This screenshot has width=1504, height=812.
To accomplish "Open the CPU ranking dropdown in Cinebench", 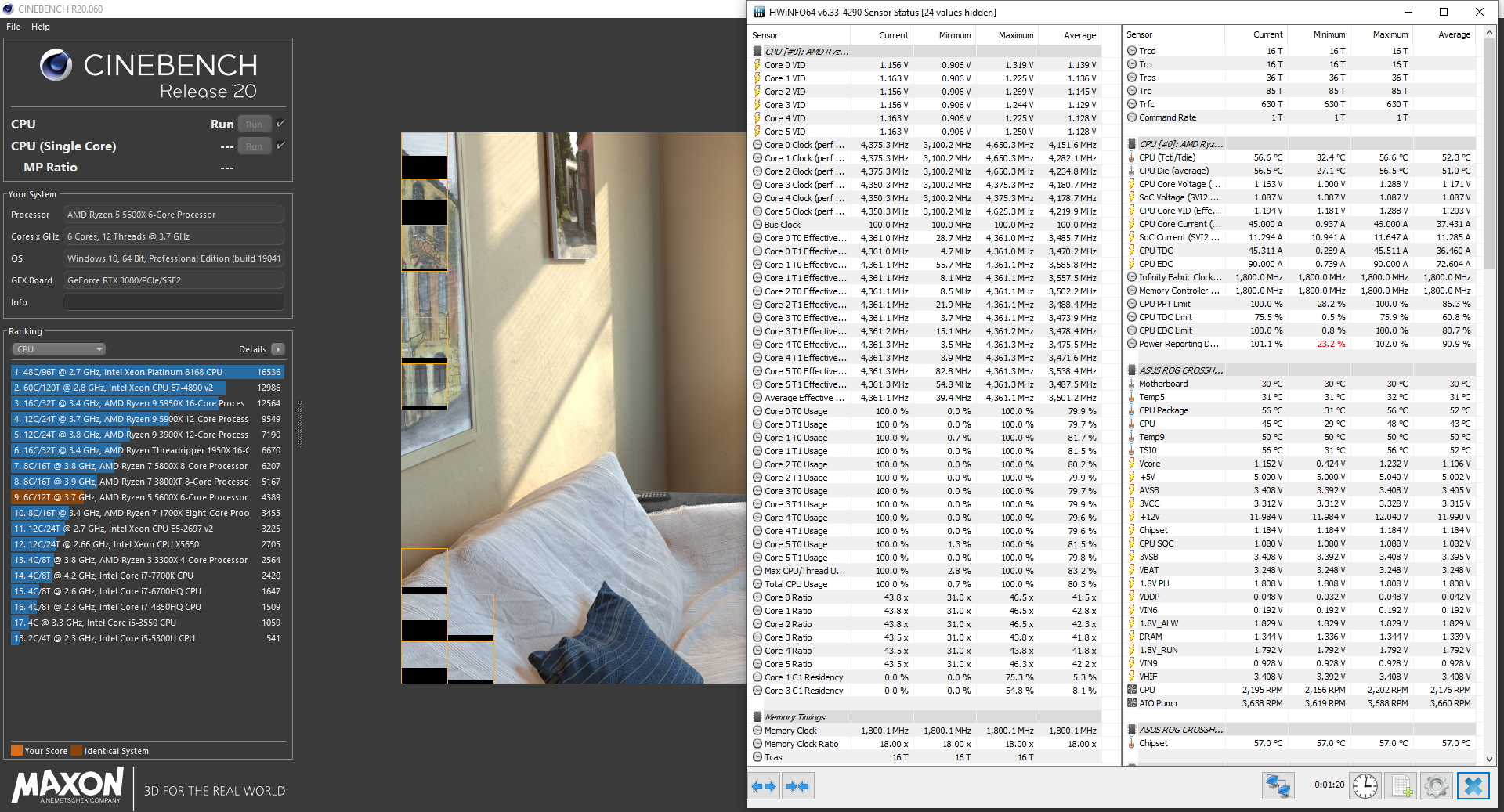I will [59, 349].
